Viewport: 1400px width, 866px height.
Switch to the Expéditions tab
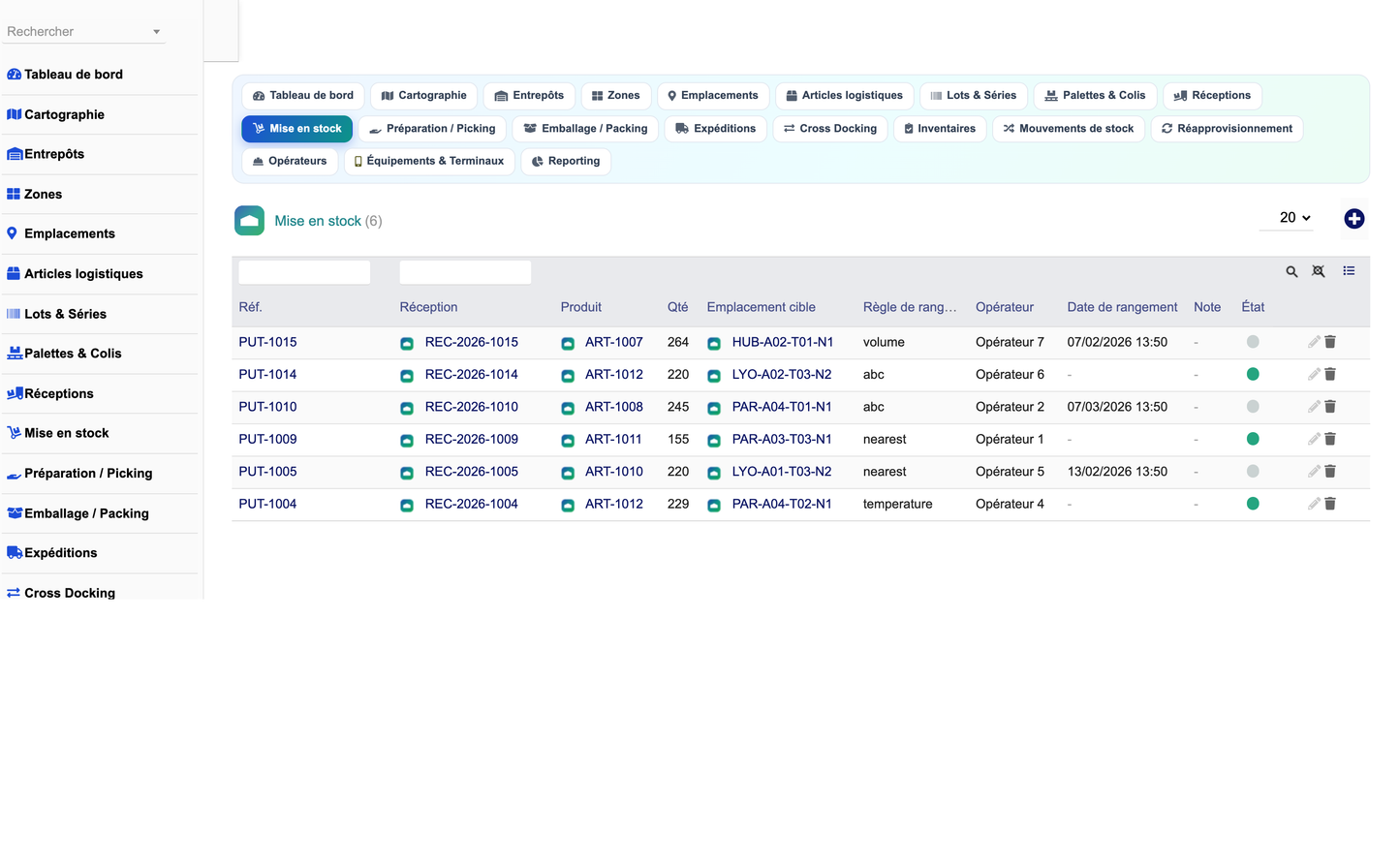coord(715,129)
